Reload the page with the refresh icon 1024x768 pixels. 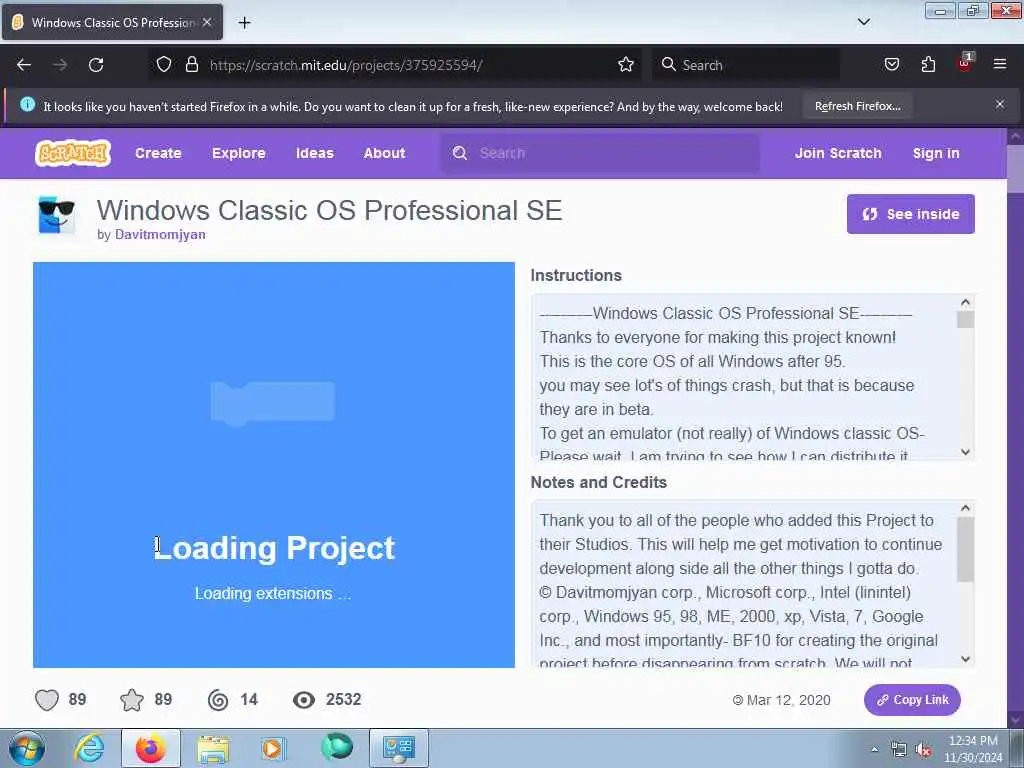[x=96, y=65]
